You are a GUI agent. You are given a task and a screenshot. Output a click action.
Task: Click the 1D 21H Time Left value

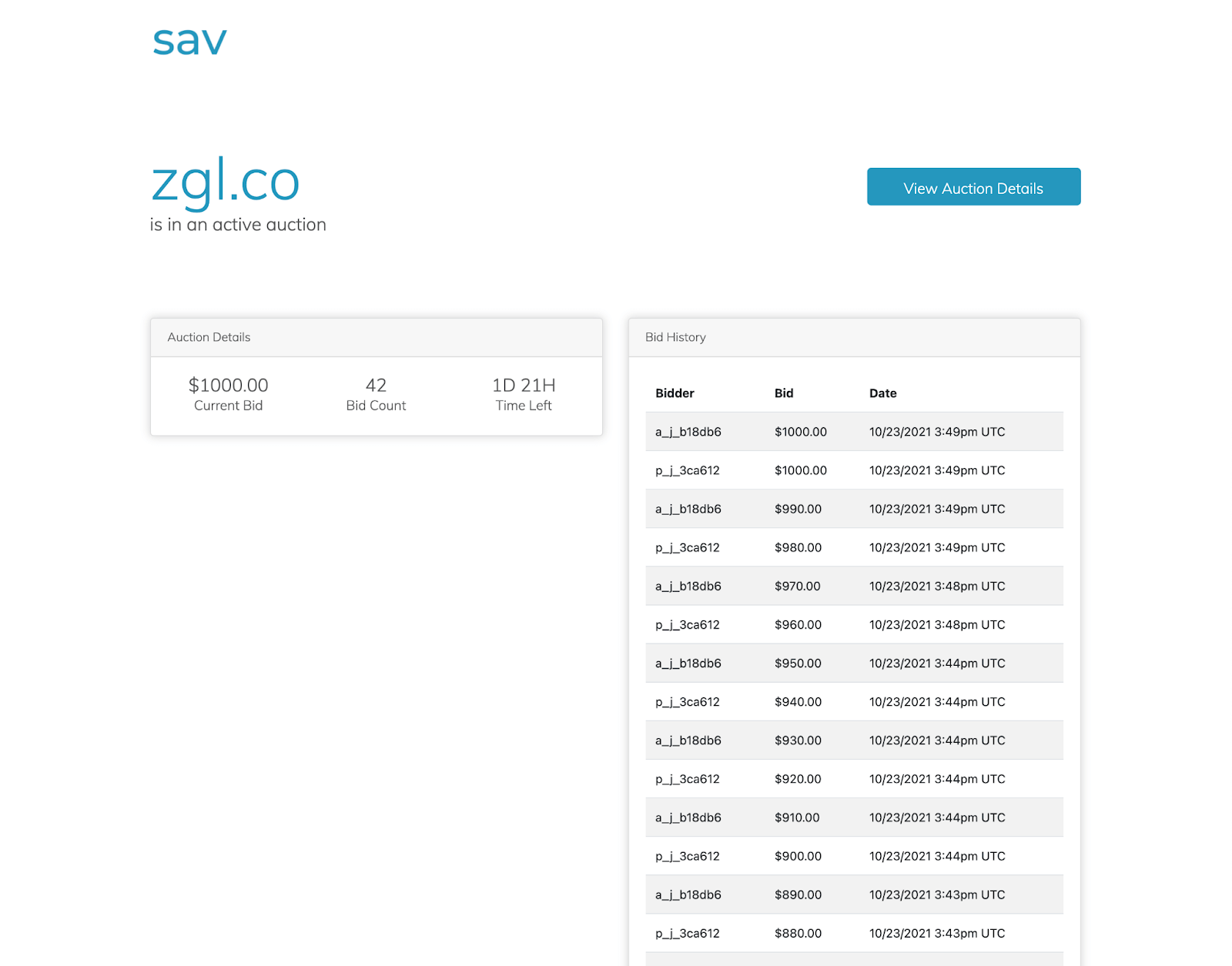click(x=524, y=385)
